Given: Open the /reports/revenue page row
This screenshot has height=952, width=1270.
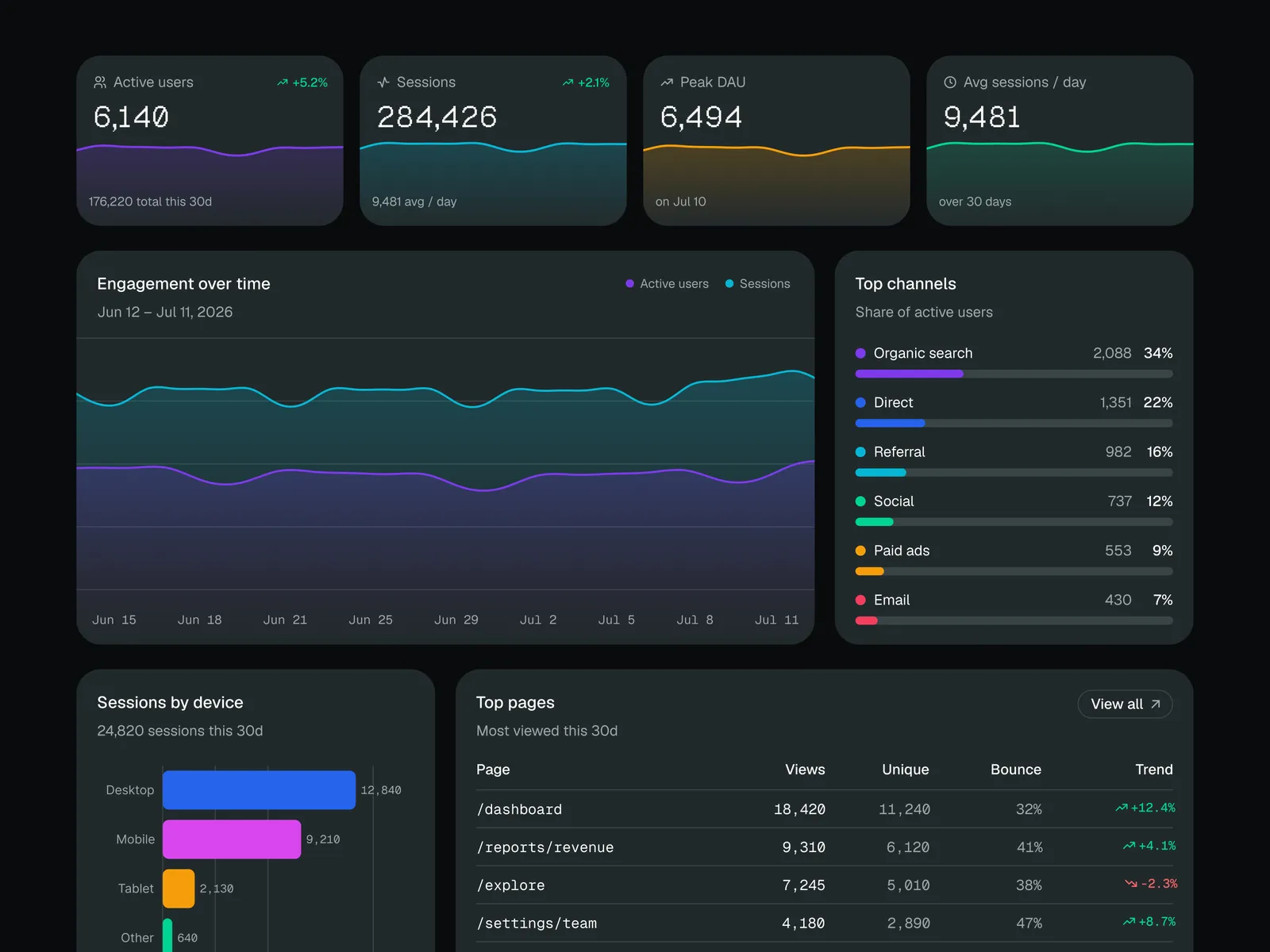Looking at the screenshot, I should point(824,847).
